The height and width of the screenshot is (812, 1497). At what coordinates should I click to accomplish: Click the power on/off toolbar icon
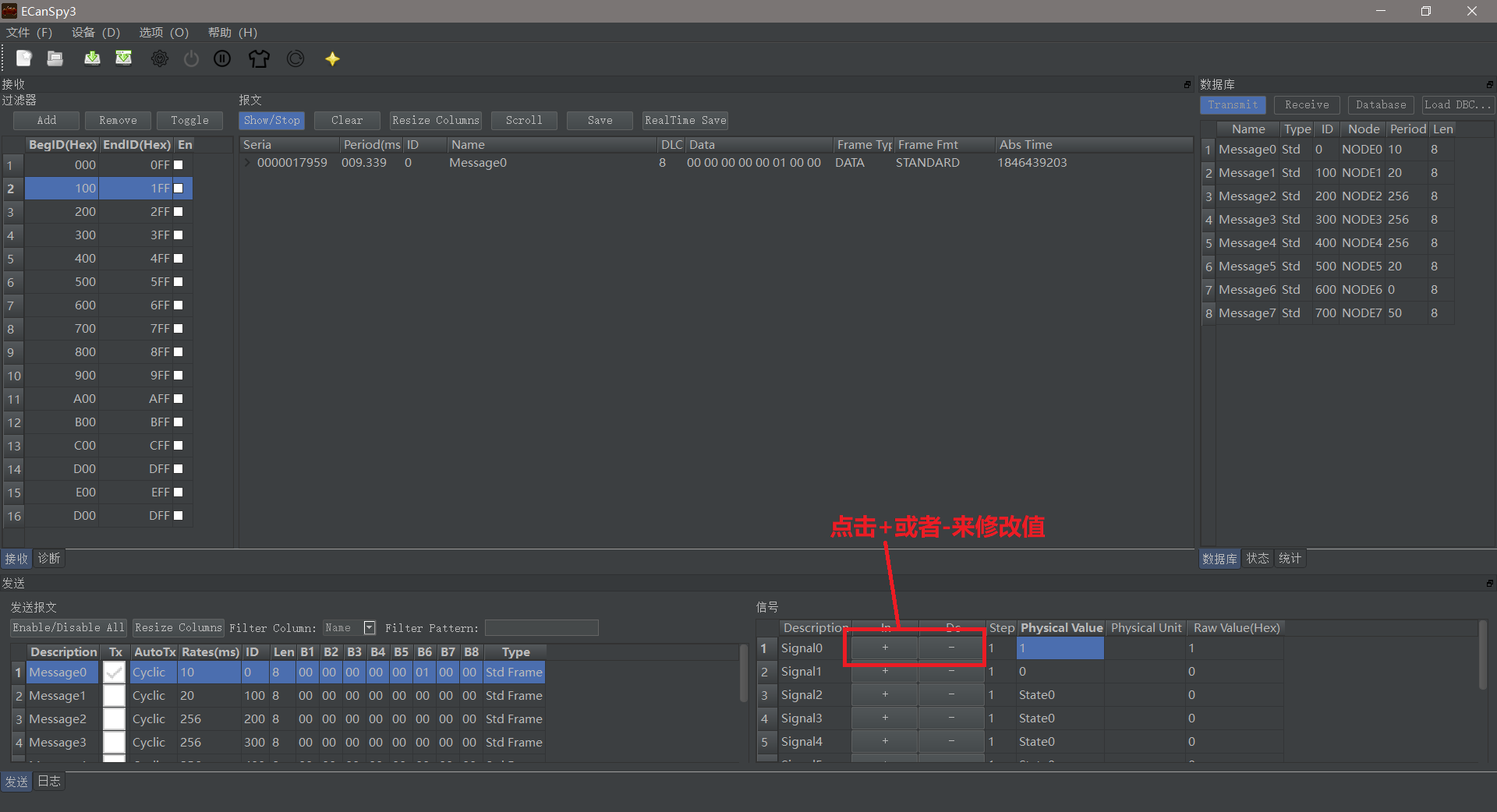click(x=191, y=58)
